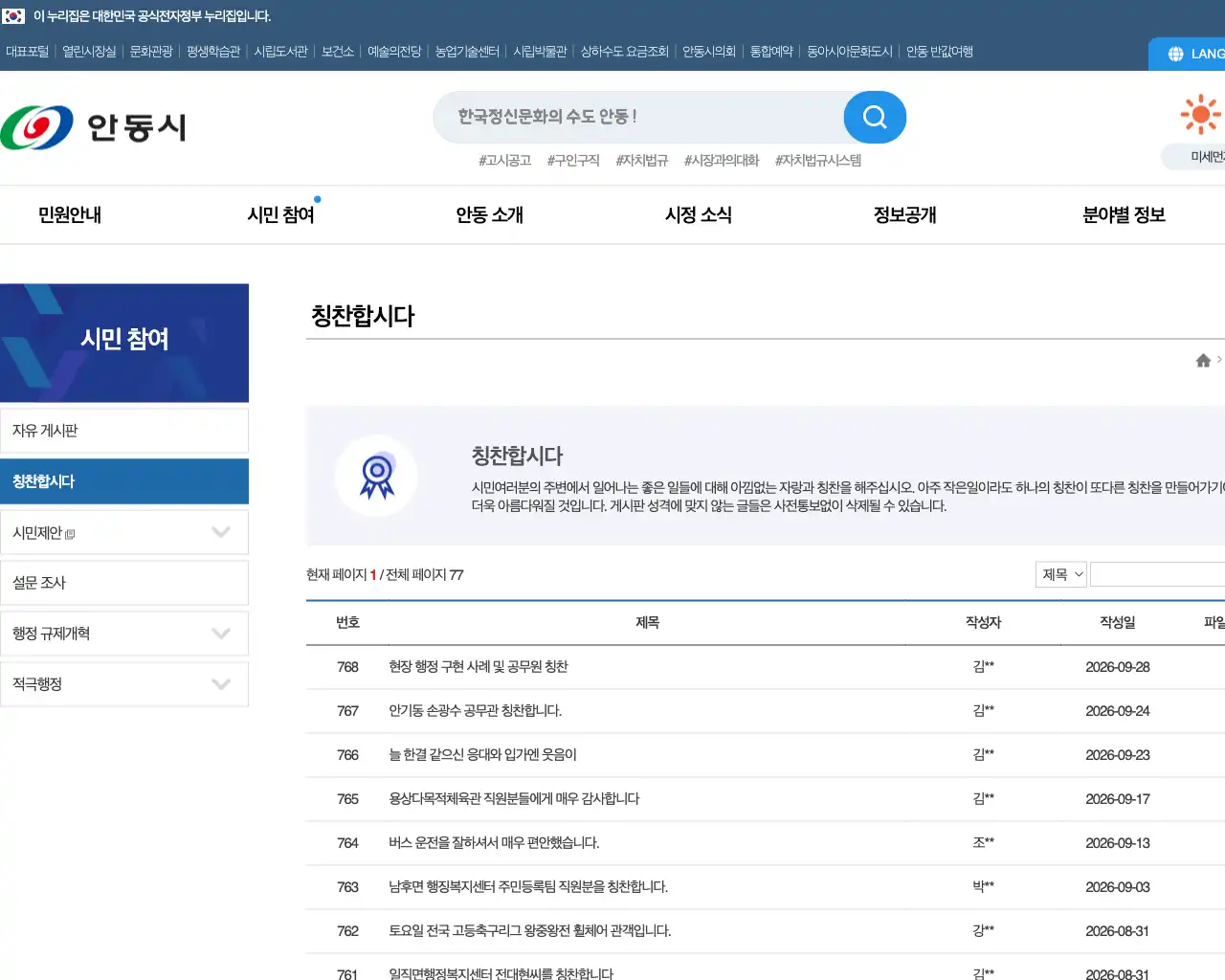Screen dimensions: 1225x980
Task: Open post 현장 행정 구현 사례 및 공무원 칭찬
Action: point(479,667)
